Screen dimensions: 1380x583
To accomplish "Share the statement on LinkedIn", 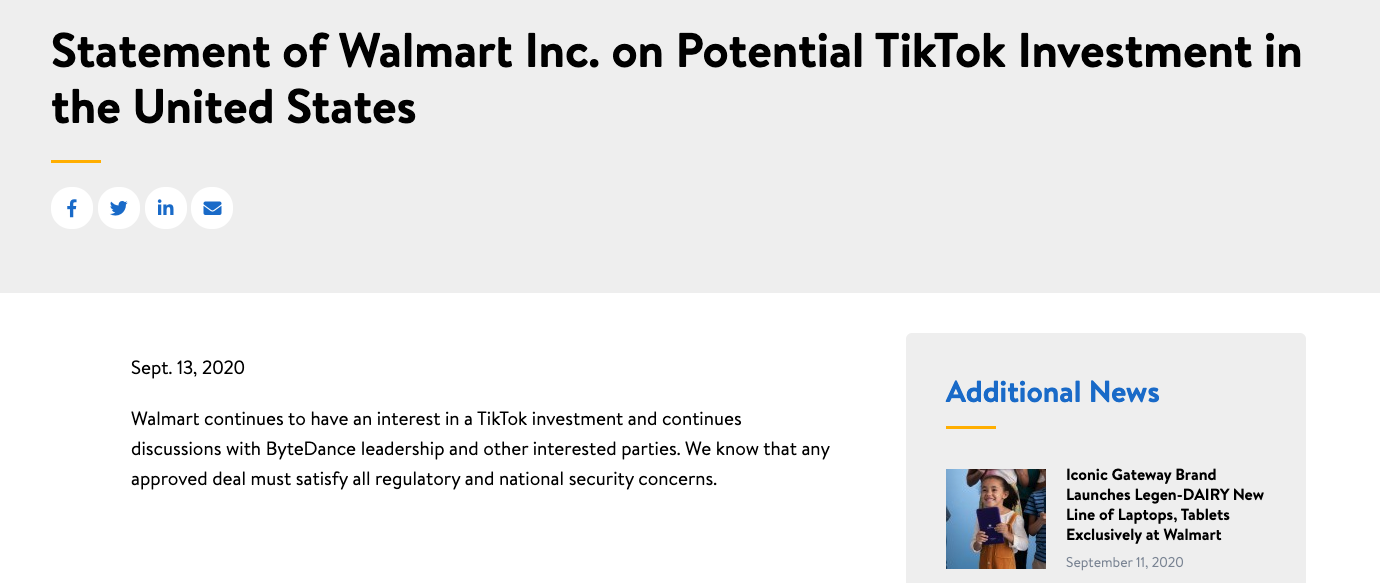I will click(166, 208).
